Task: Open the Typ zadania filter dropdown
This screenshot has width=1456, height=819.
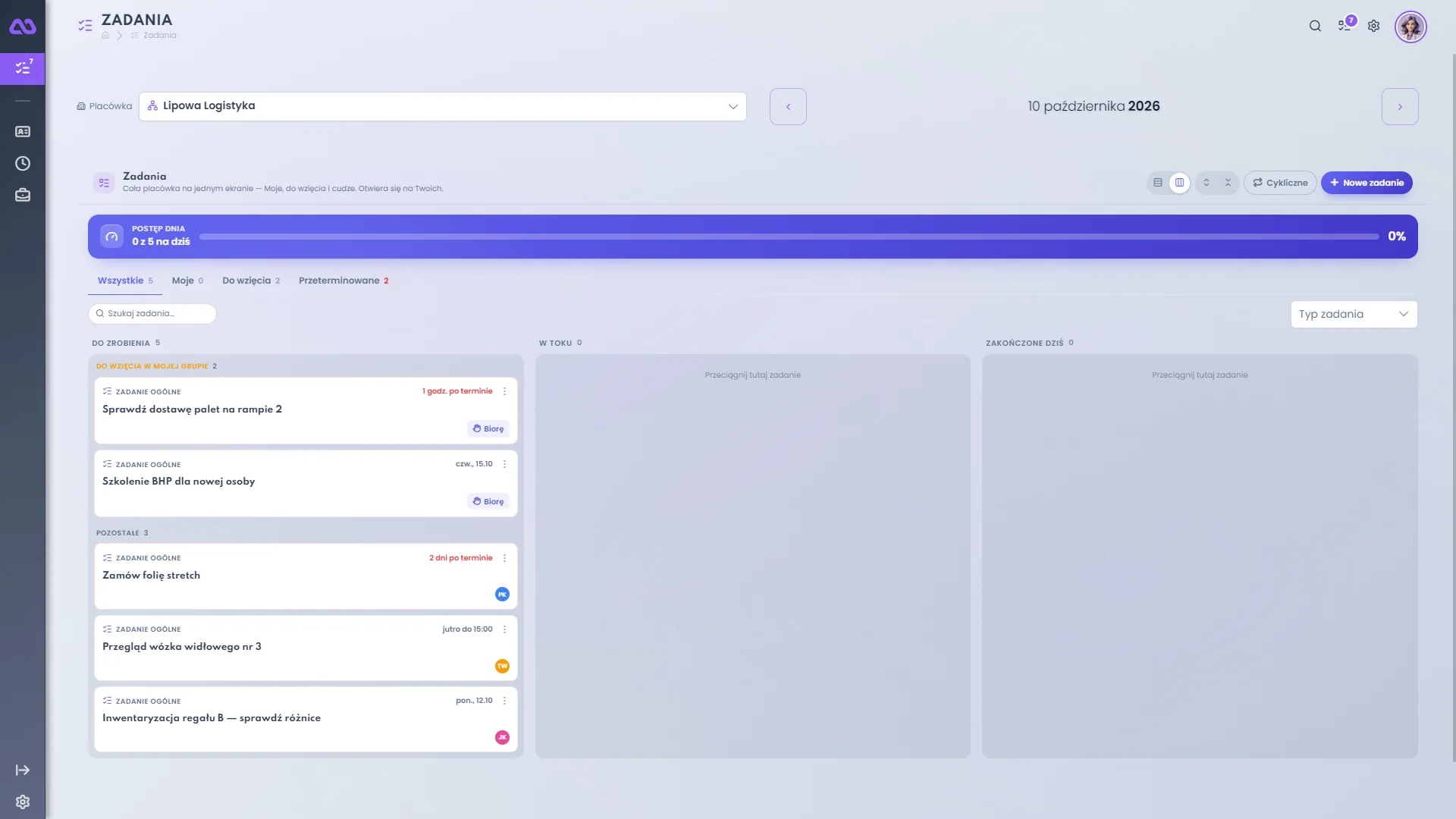Action: (x=1354, y=314)
